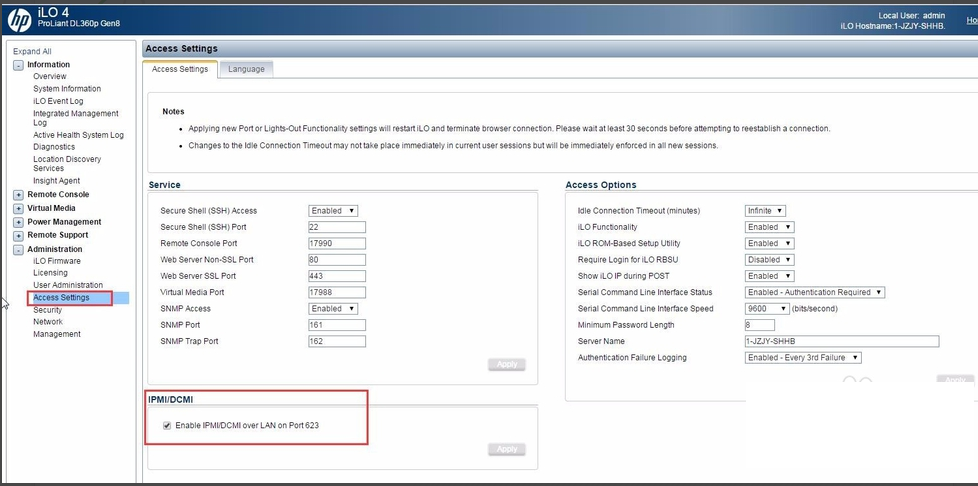Click the Server Name field
This screenshot has width=978, height=486.
click(x=842, y=341)
